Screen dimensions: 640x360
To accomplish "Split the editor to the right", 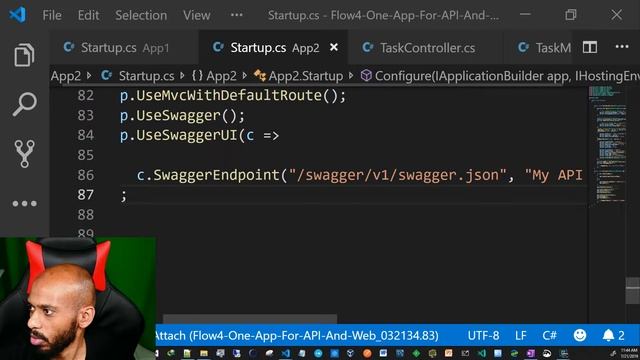I will 590,47.
